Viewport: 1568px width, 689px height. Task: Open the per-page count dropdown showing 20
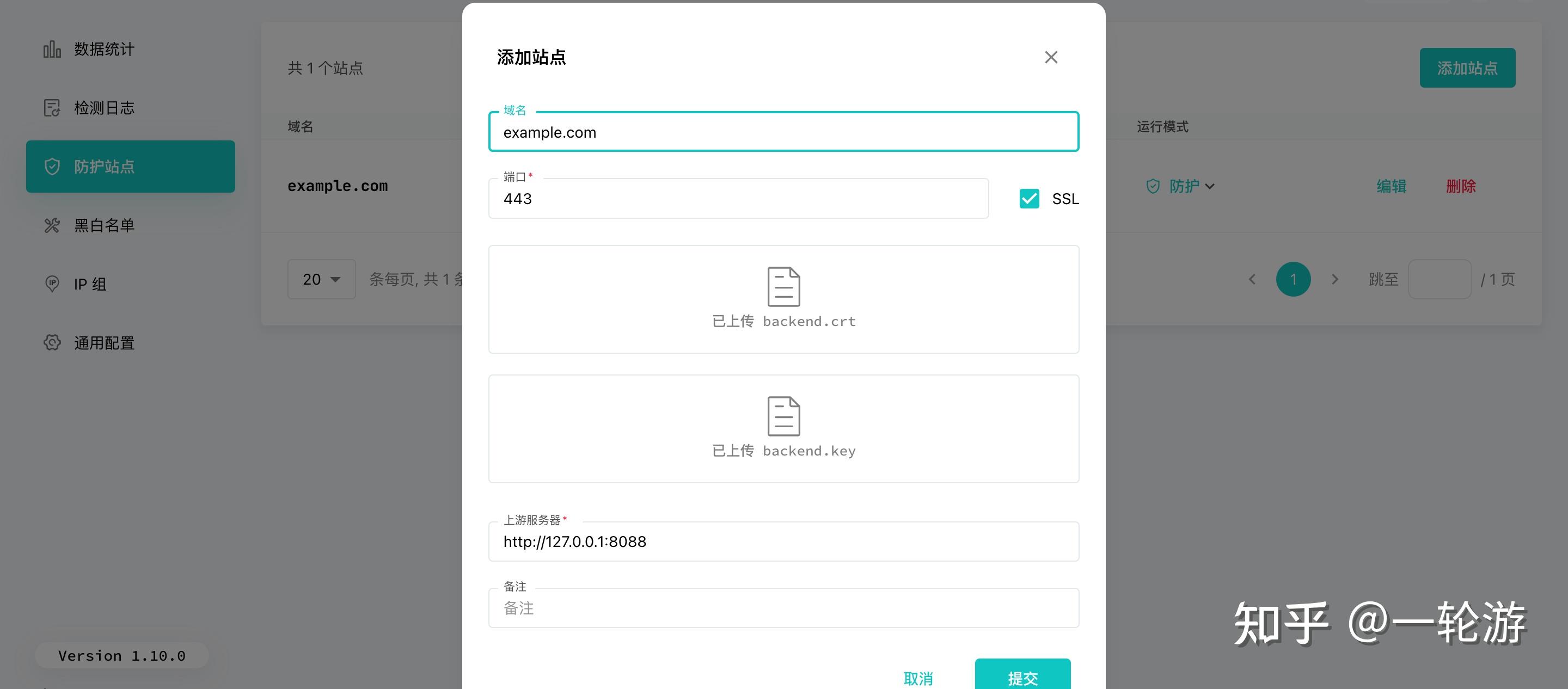[321, 279]
